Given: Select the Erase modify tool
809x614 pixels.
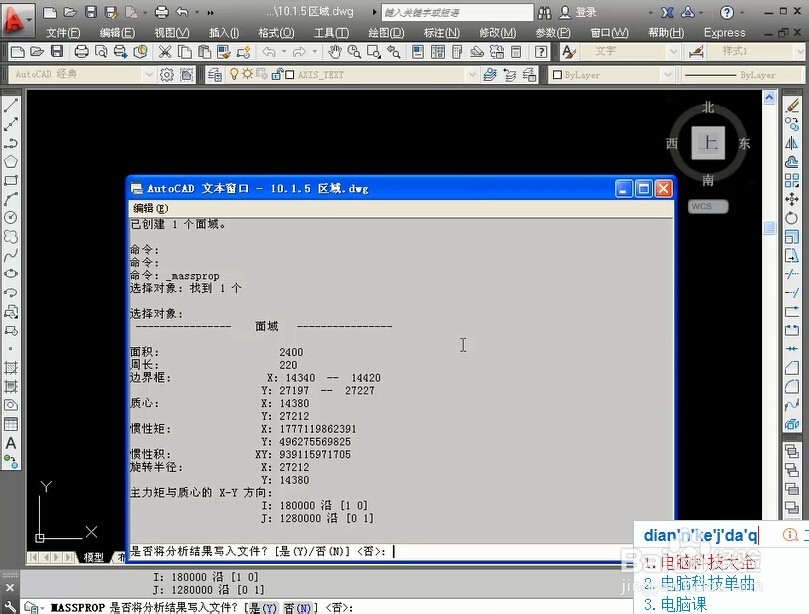Looking at the screenshot, I should 792,106.
